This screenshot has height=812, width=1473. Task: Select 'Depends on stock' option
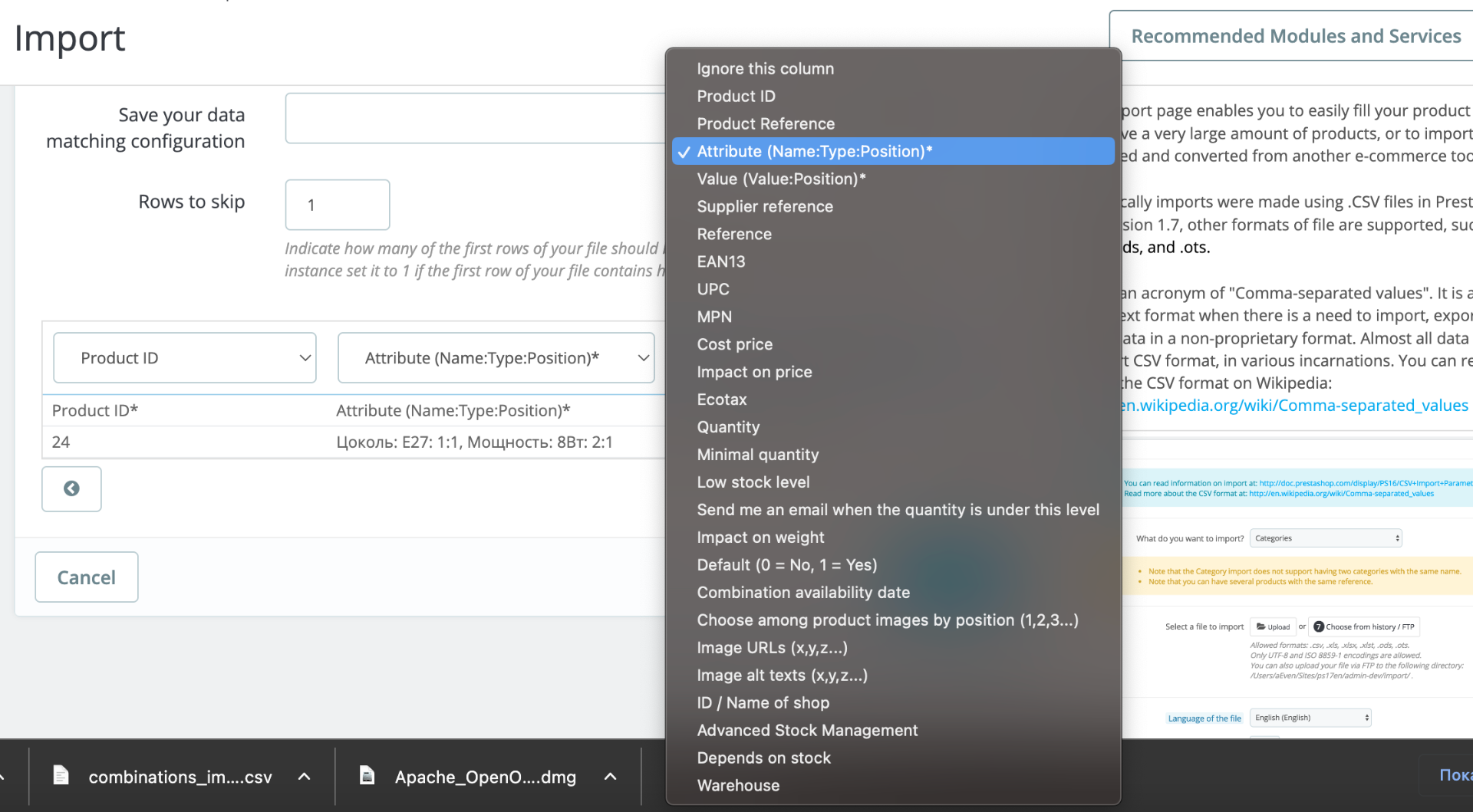893,759
